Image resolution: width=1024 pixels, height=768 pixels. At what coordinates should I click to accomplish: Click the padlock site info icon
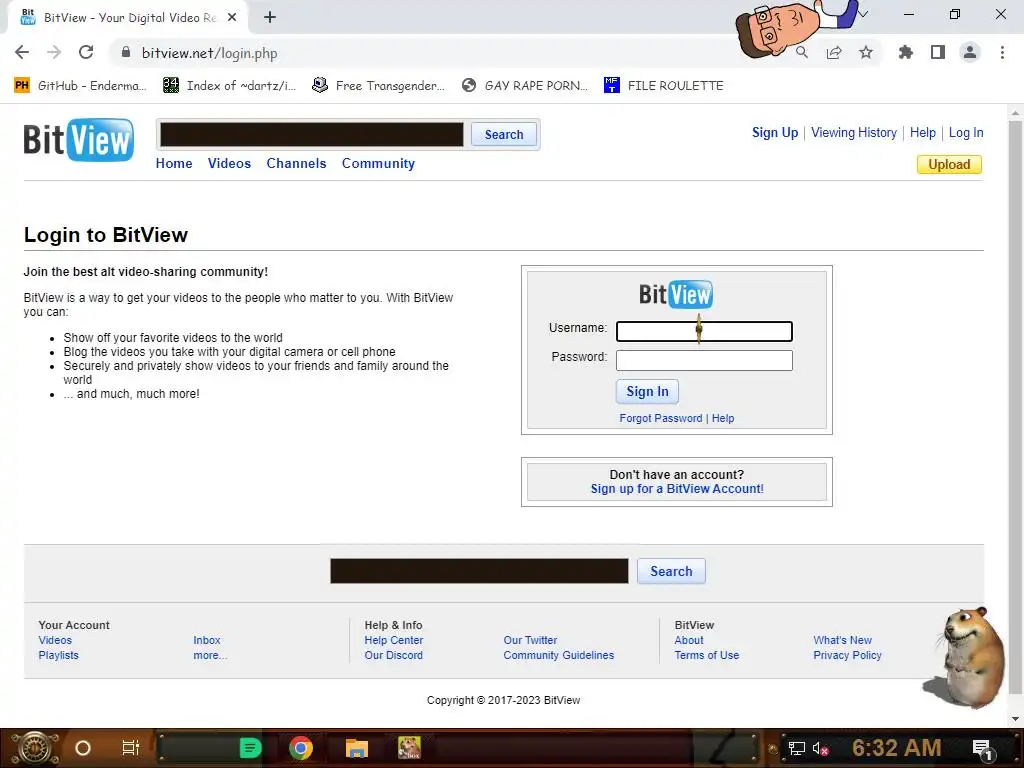point(126,52)
